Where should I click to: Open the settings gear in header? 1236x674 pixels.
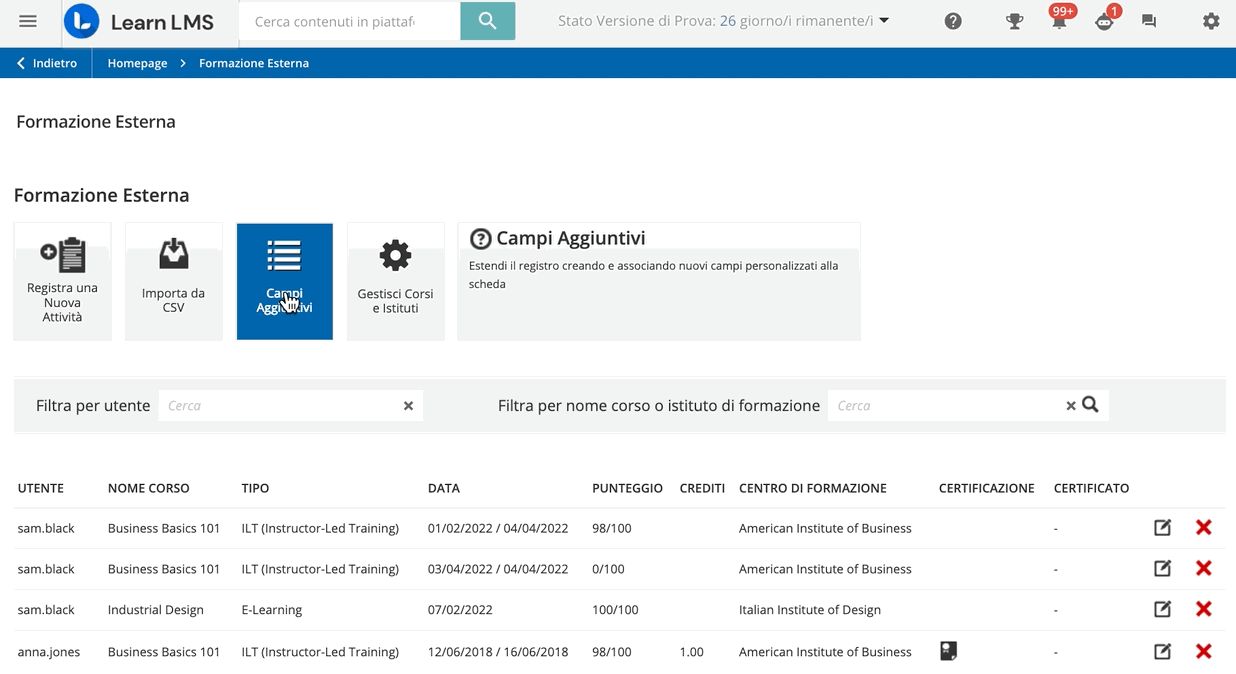point(1210,21)
